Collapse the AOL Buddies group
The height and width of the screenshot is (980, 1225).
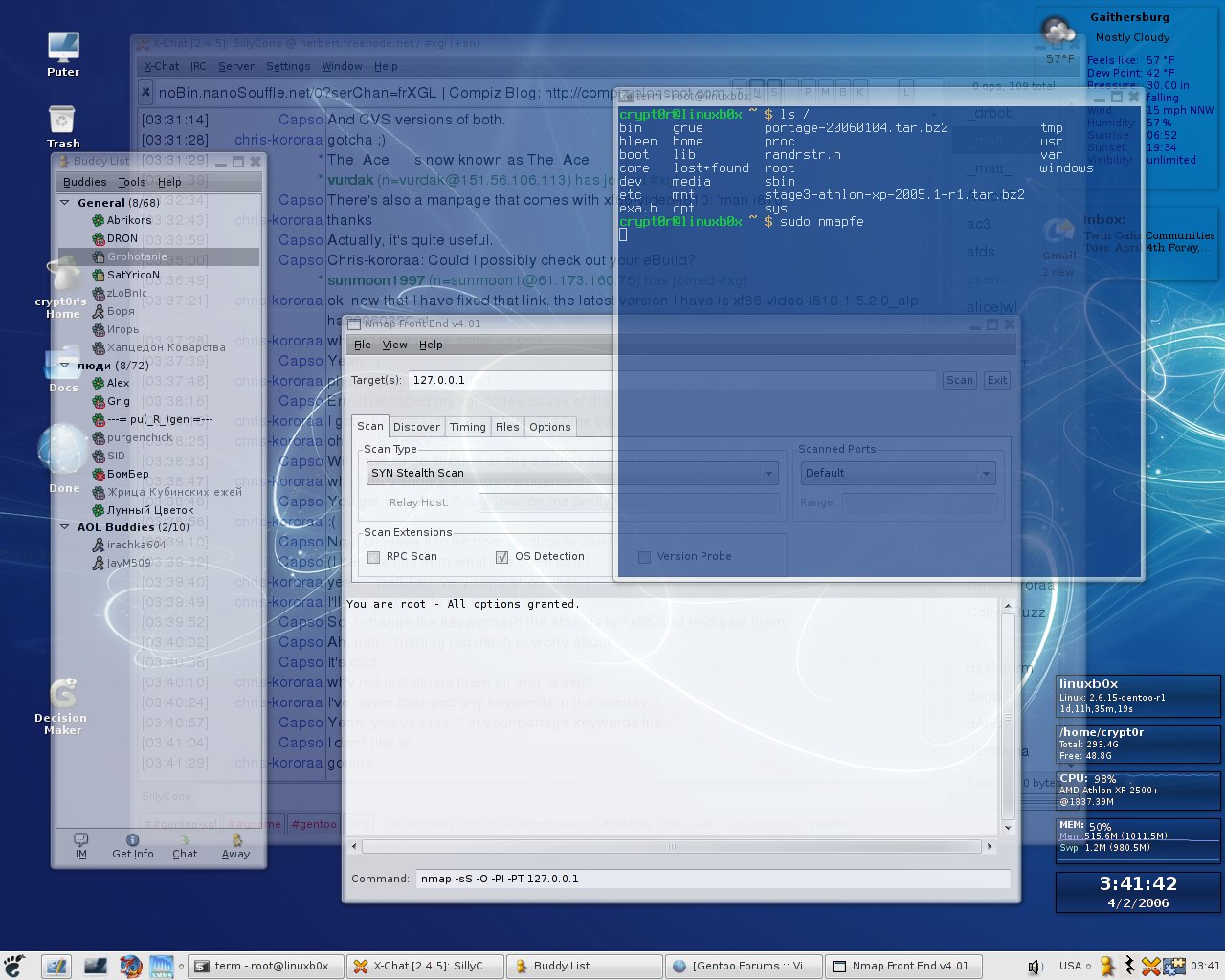(65, 527)
